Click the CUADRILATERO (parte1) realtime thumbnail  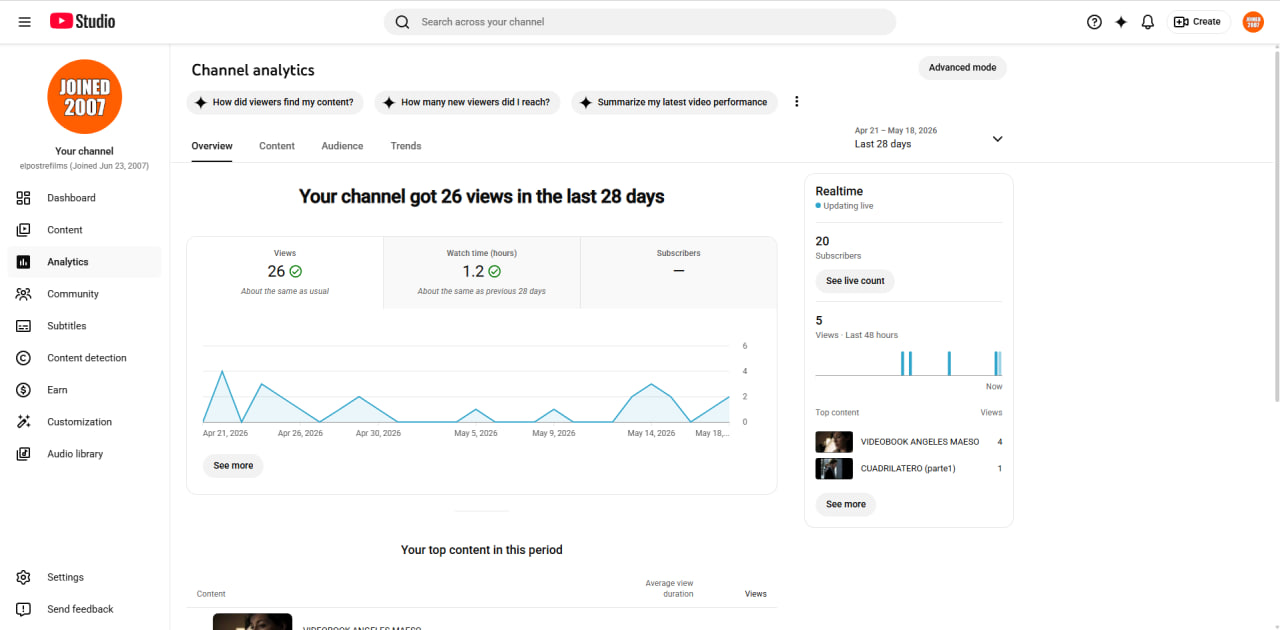(834, 468)
